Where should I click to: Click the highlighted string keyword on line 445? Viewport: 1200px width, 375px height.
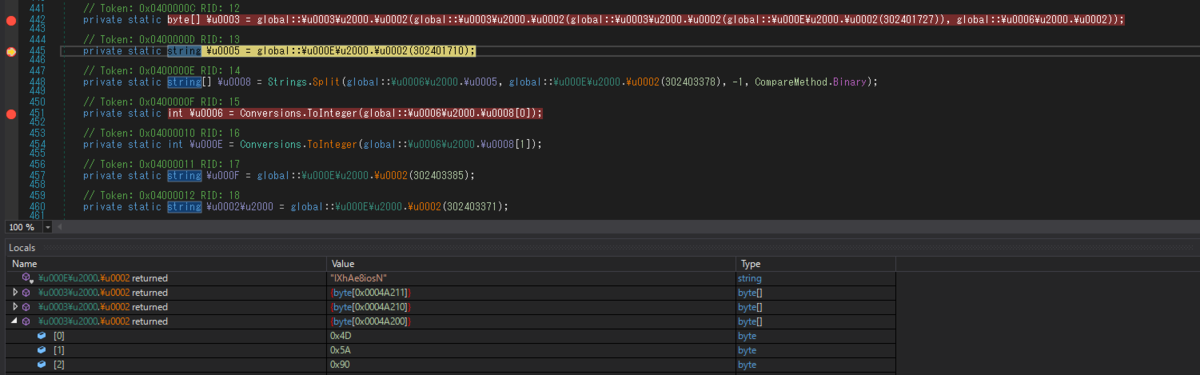(183, 50)
